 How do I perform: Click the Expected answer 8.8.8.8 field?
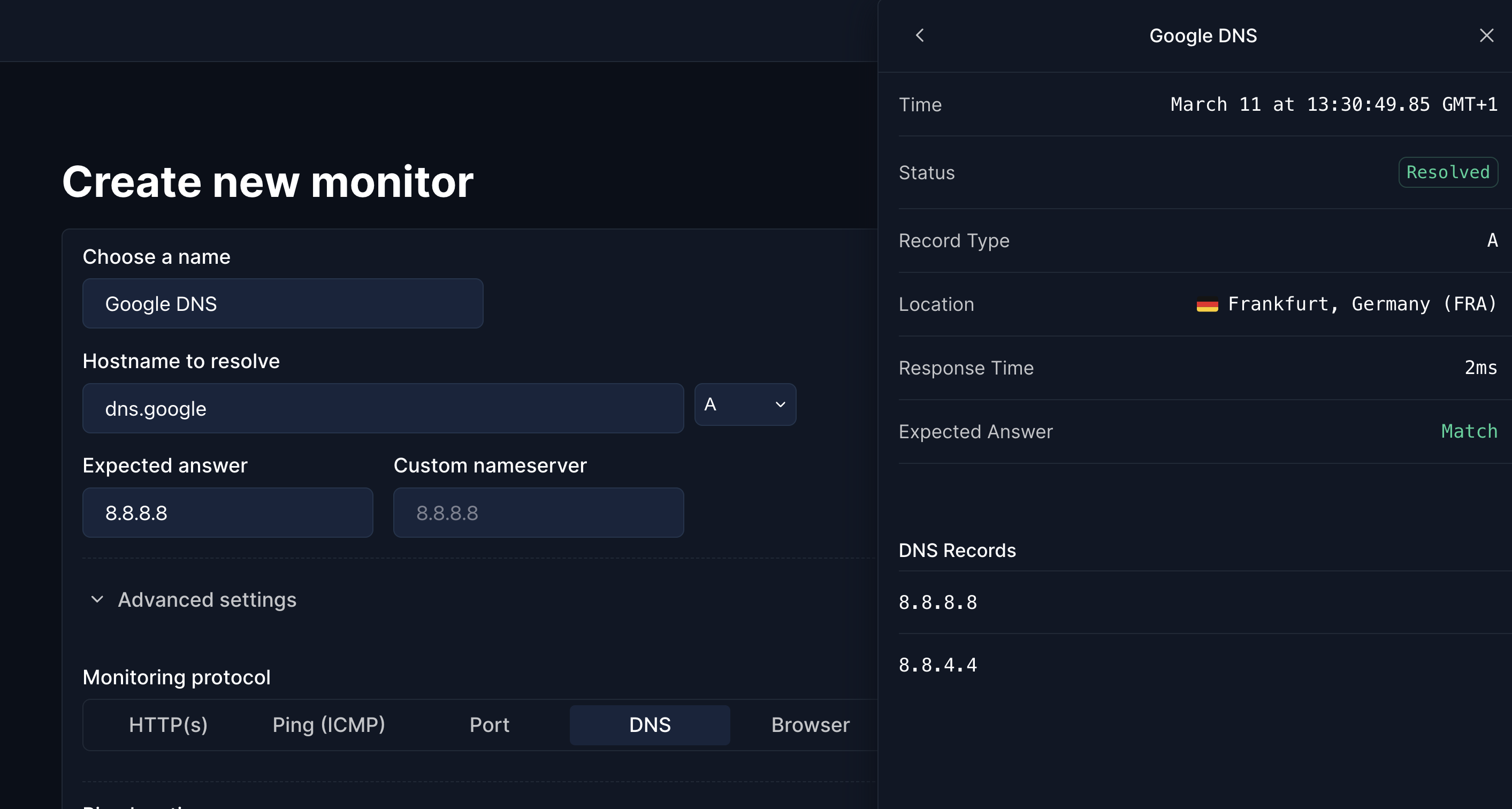[x=228, y=513]
